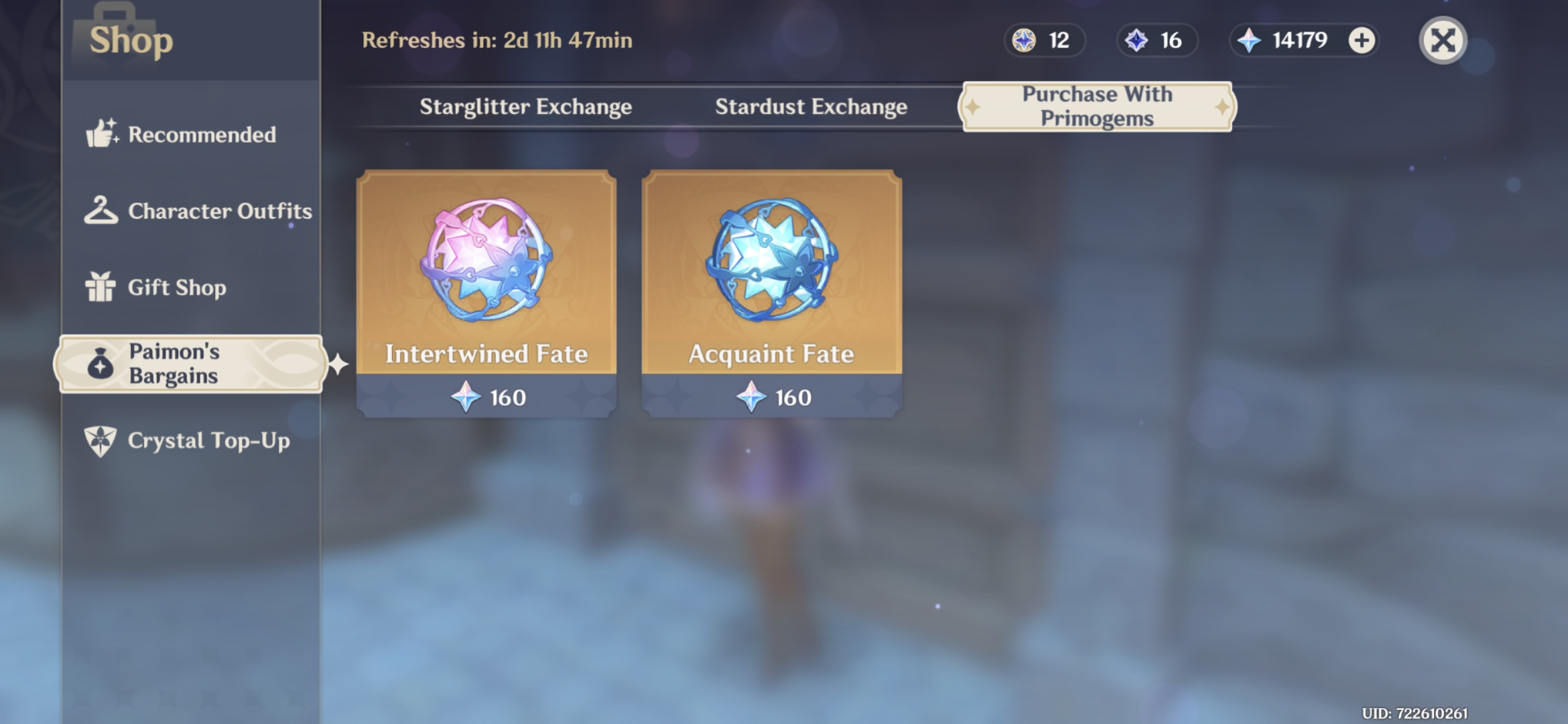Screen dimensions: 1568x724
Task: Click the Recommended thumbs-up icon
Action: pyautogui.click(x=102, y=133)
